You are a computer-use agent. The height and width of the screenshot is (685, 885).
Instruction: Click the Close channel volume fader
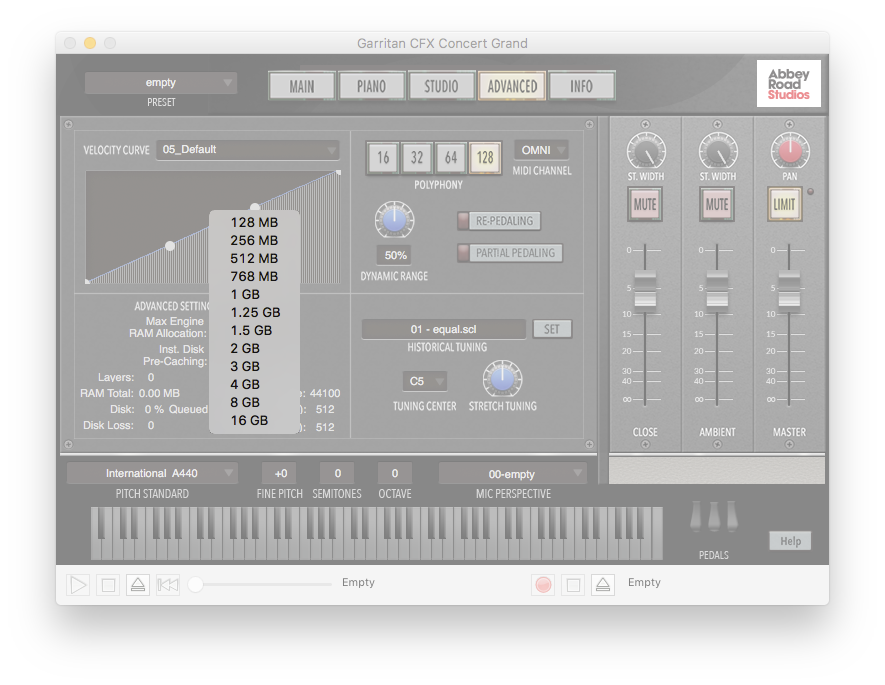point(645,289)
